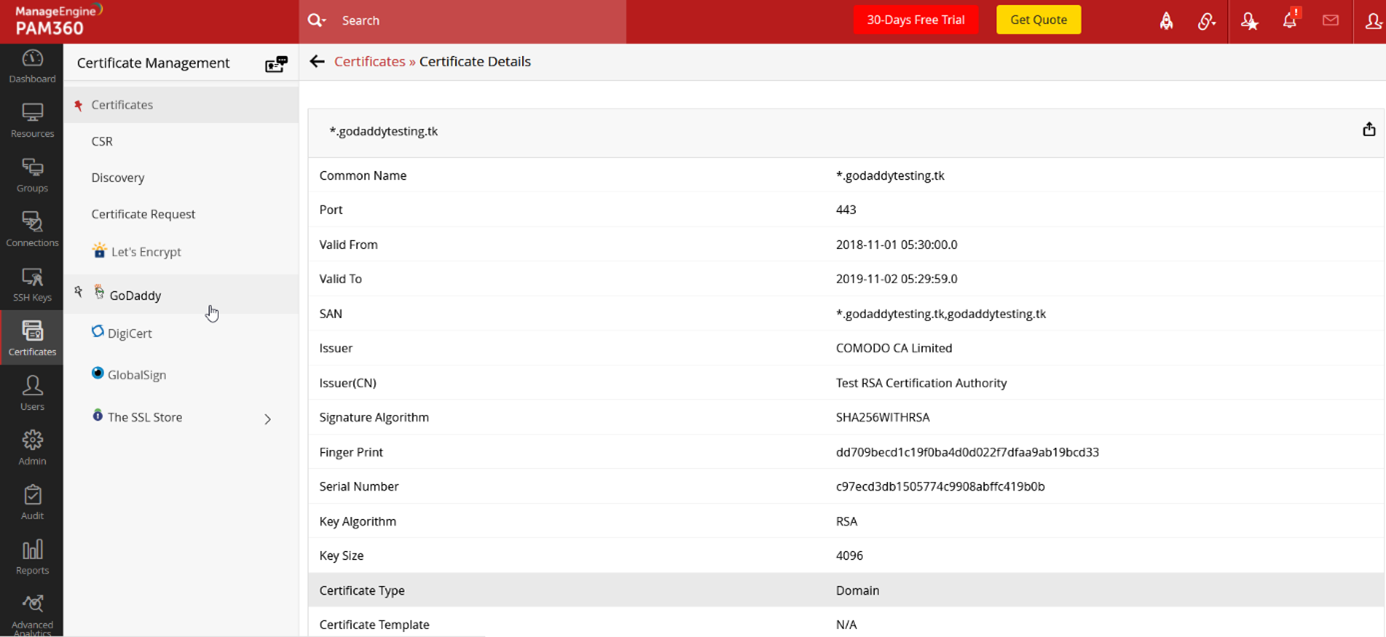Open GoDaddy in the side menu
Viewport: 1386px width, 637px height.
(x=135, y=295)
